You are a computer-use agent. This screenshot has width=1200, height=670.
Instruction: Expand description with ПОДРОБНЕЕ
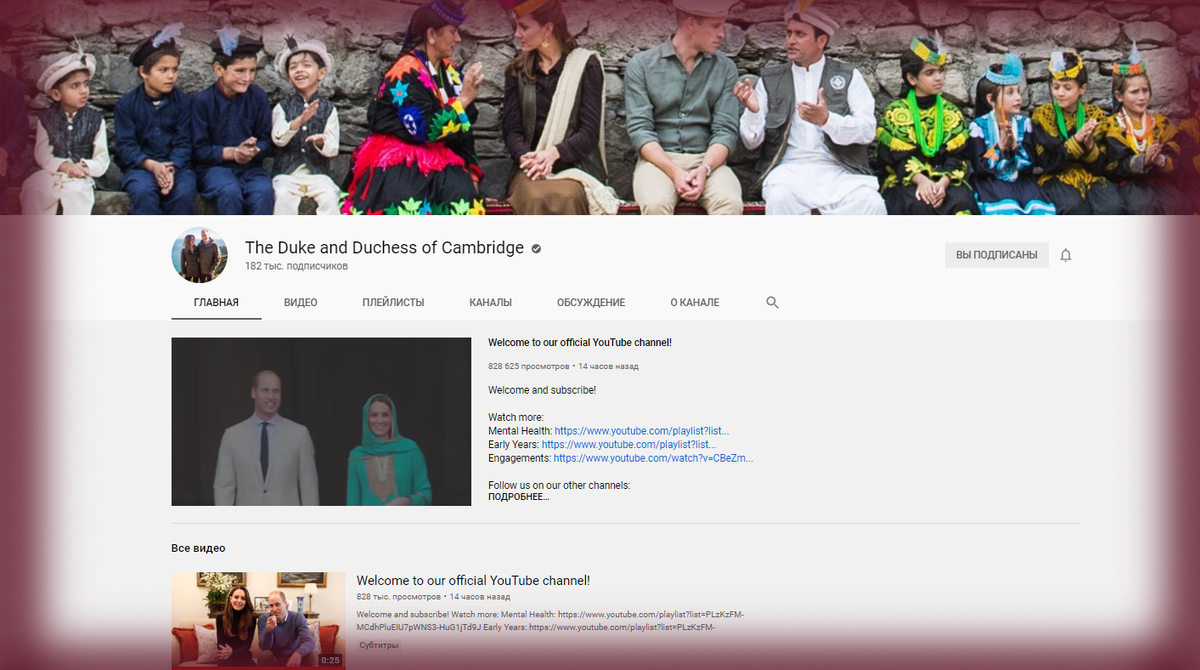click(518, 497)
